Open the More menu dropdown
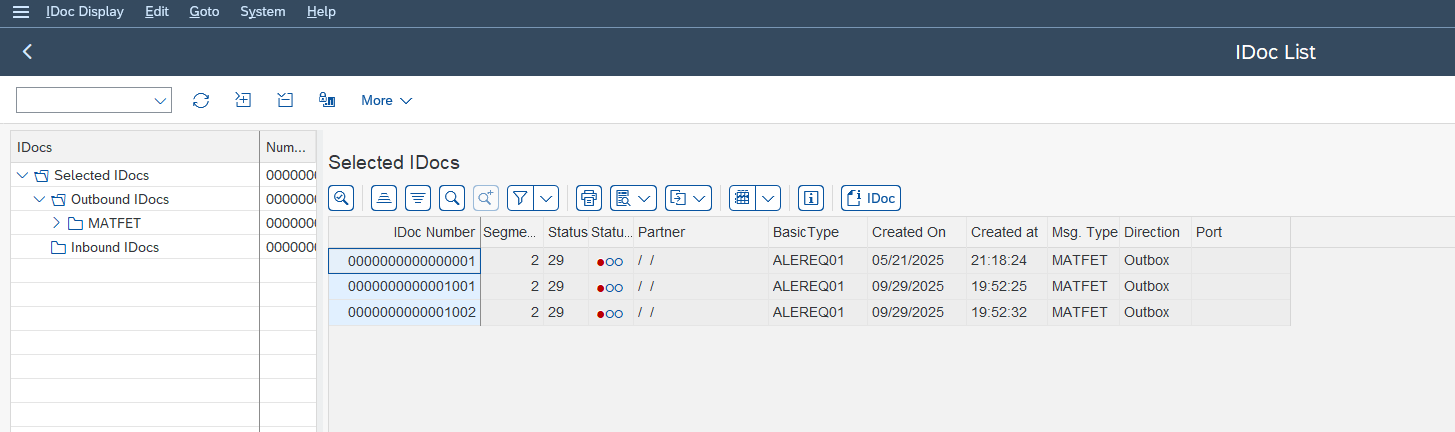This screenshot has height=432, width=1455. pyautogui.click(x=387, y=100)
